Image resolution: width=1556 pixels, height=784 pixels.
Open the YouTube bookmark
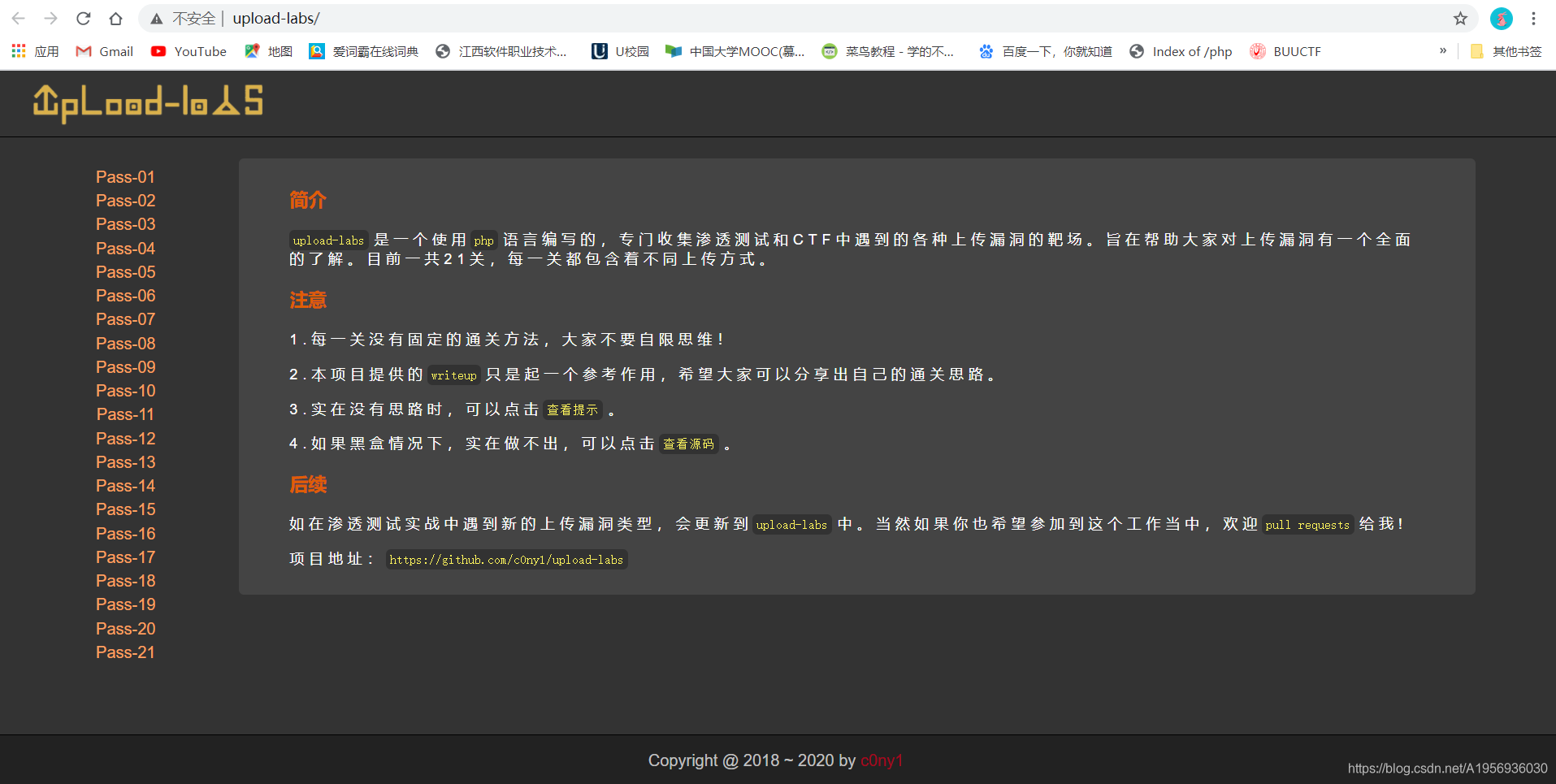[x=189, y=51]
